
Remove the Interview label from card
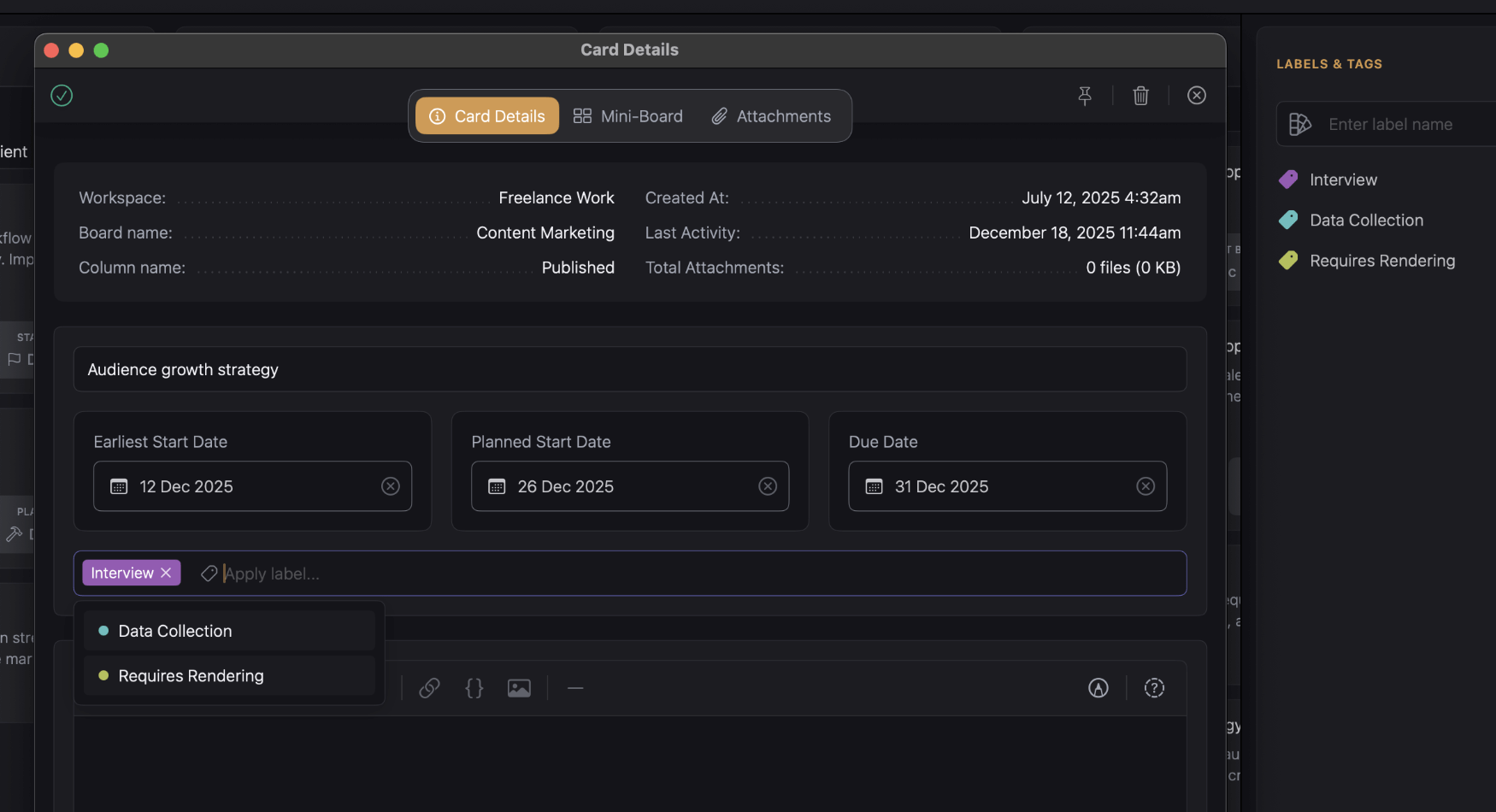[166, 573]
